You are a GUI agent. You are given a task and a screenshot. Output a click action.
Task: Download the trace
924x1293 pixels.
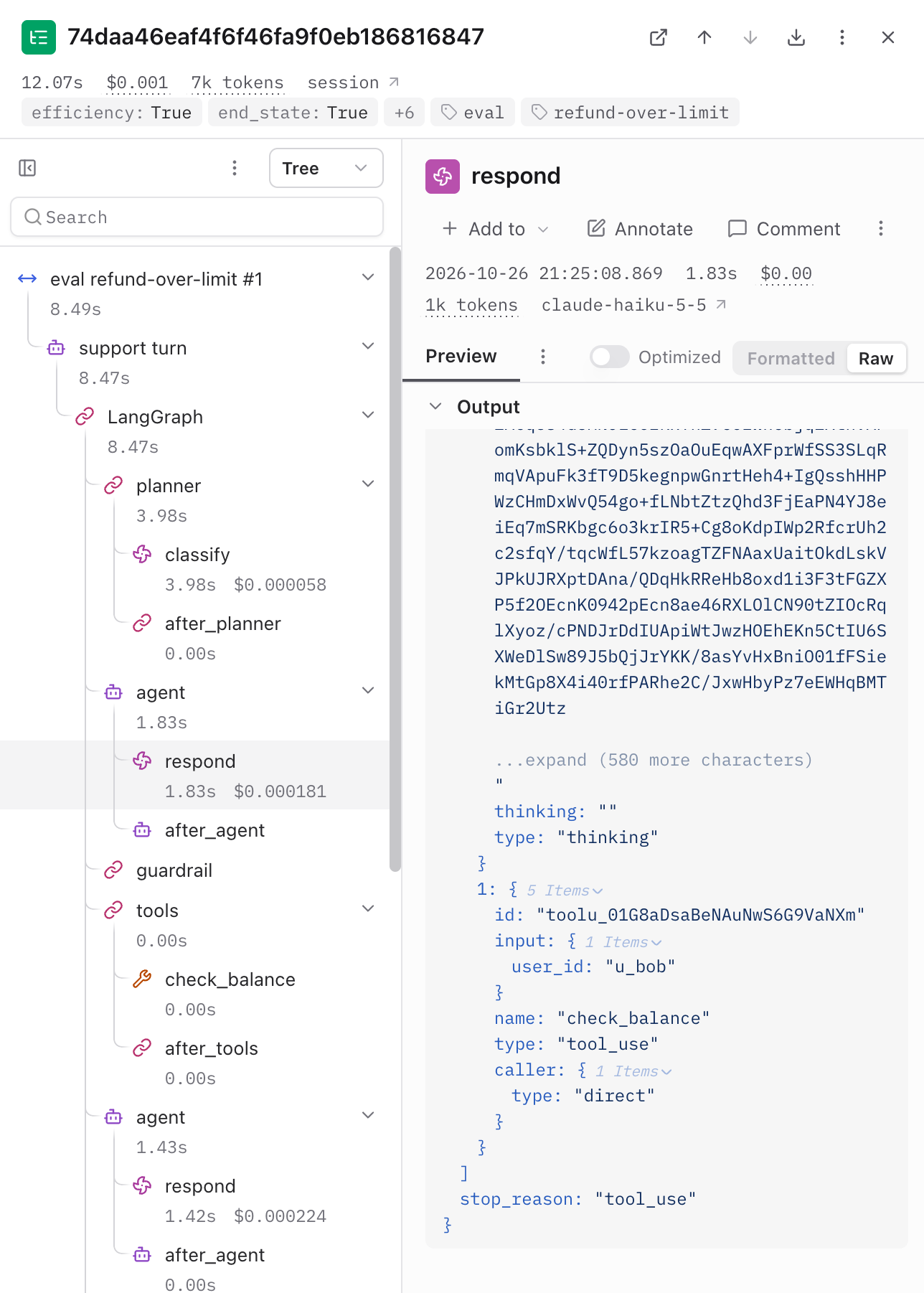[x=796, y=37]
